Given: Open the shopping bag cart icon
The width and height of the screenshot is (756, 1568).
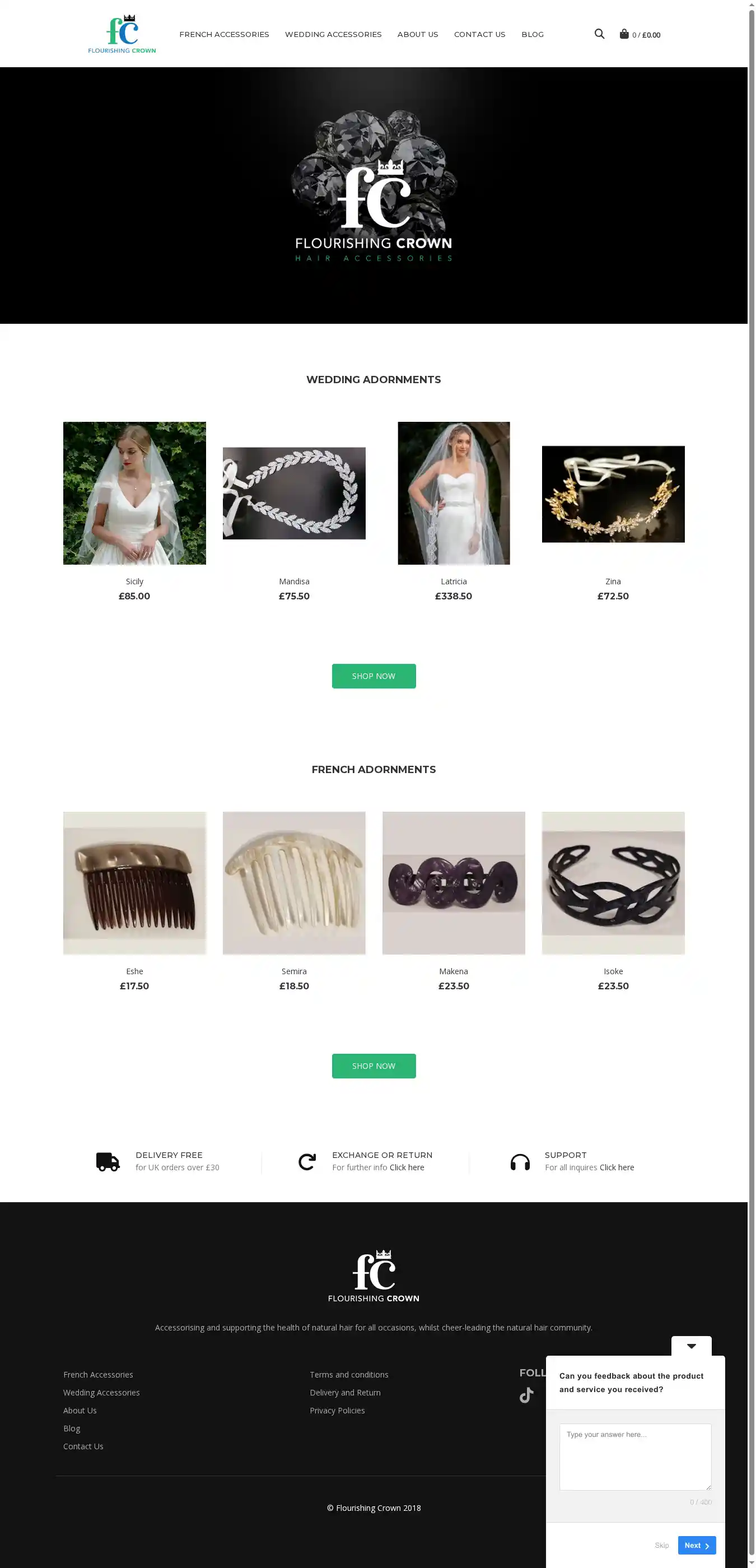Looking at the screenshot, I should [624, 34].
